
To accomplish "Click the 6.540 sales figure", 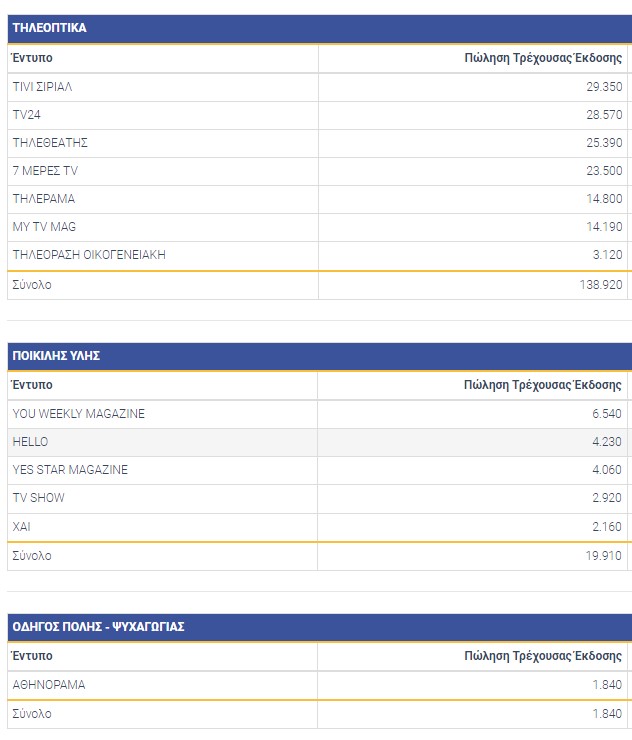I will click(607, 414).
